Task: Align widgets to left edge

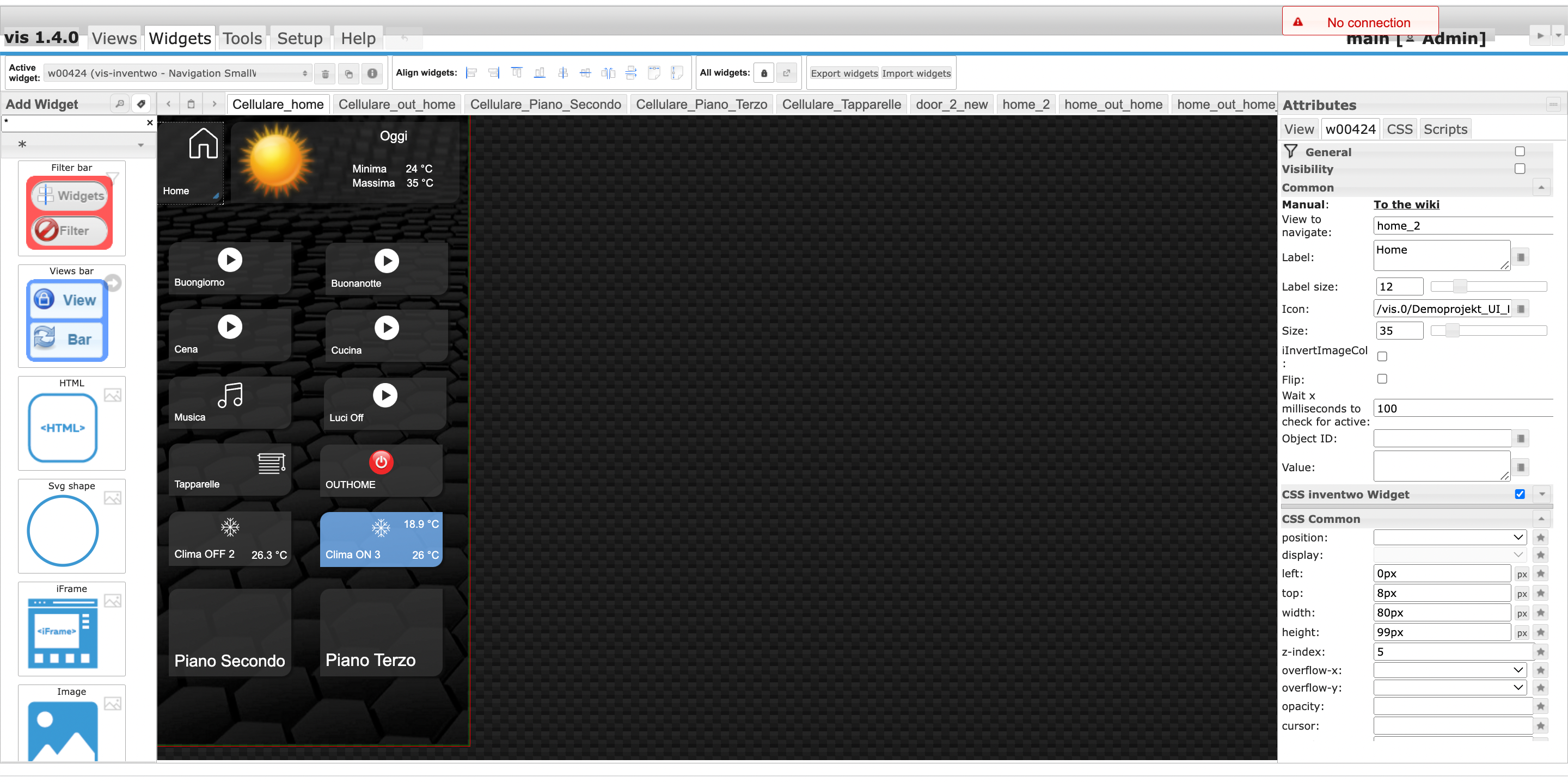Action: point(471,73)
